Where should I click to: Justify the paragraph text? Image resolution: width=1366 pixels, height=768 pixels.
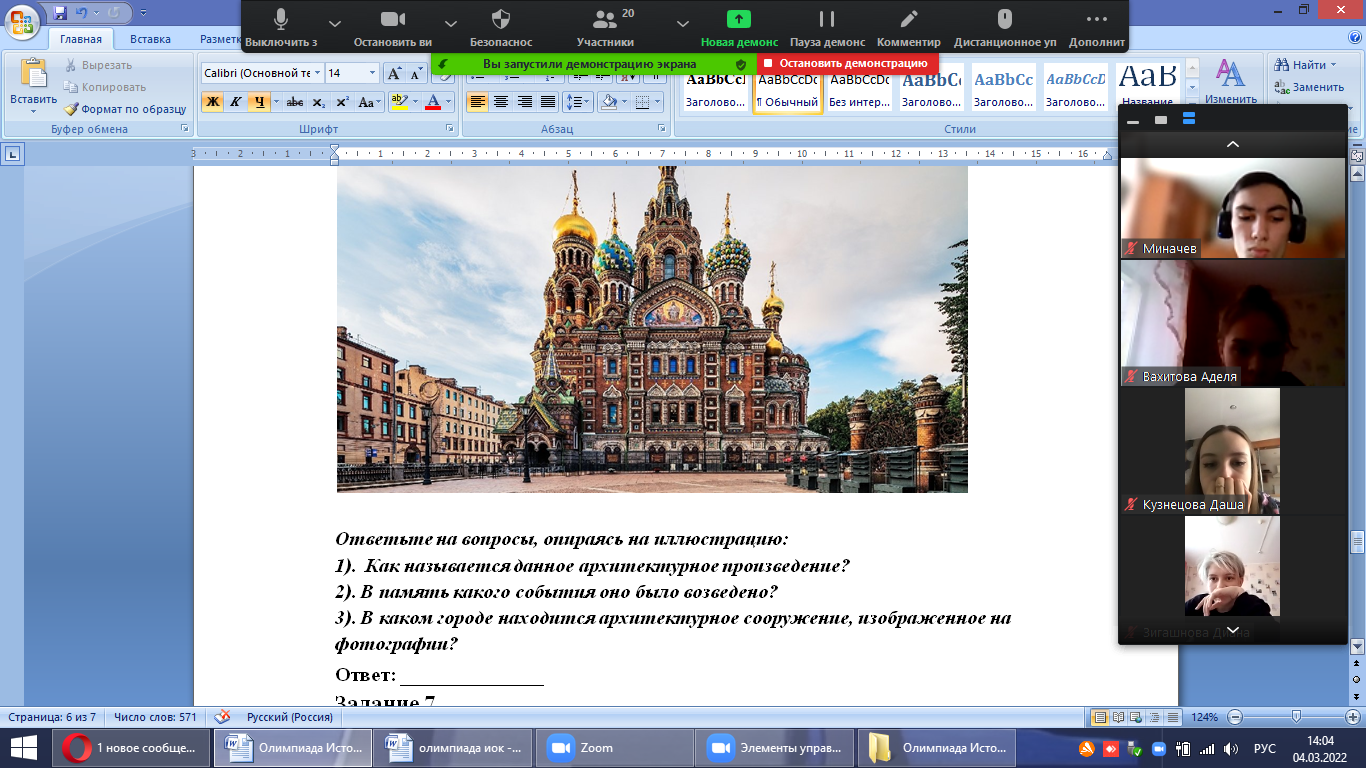pos(547,102)
